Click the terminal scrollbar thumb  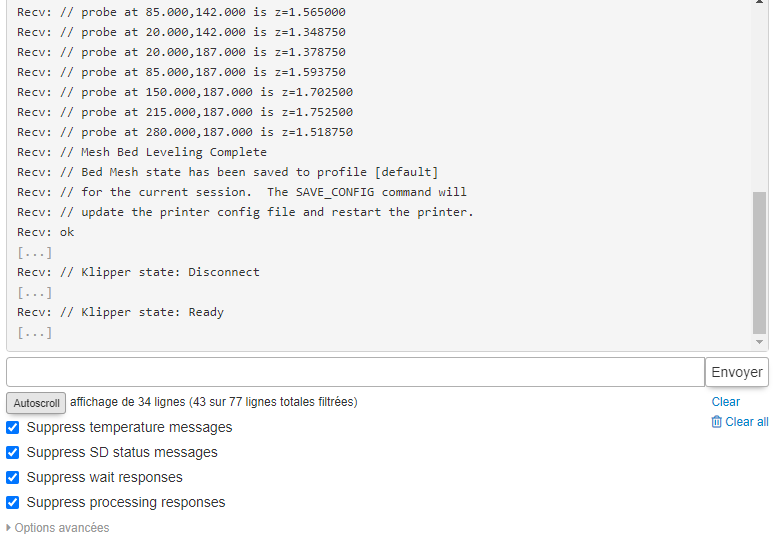click(759, 263)
